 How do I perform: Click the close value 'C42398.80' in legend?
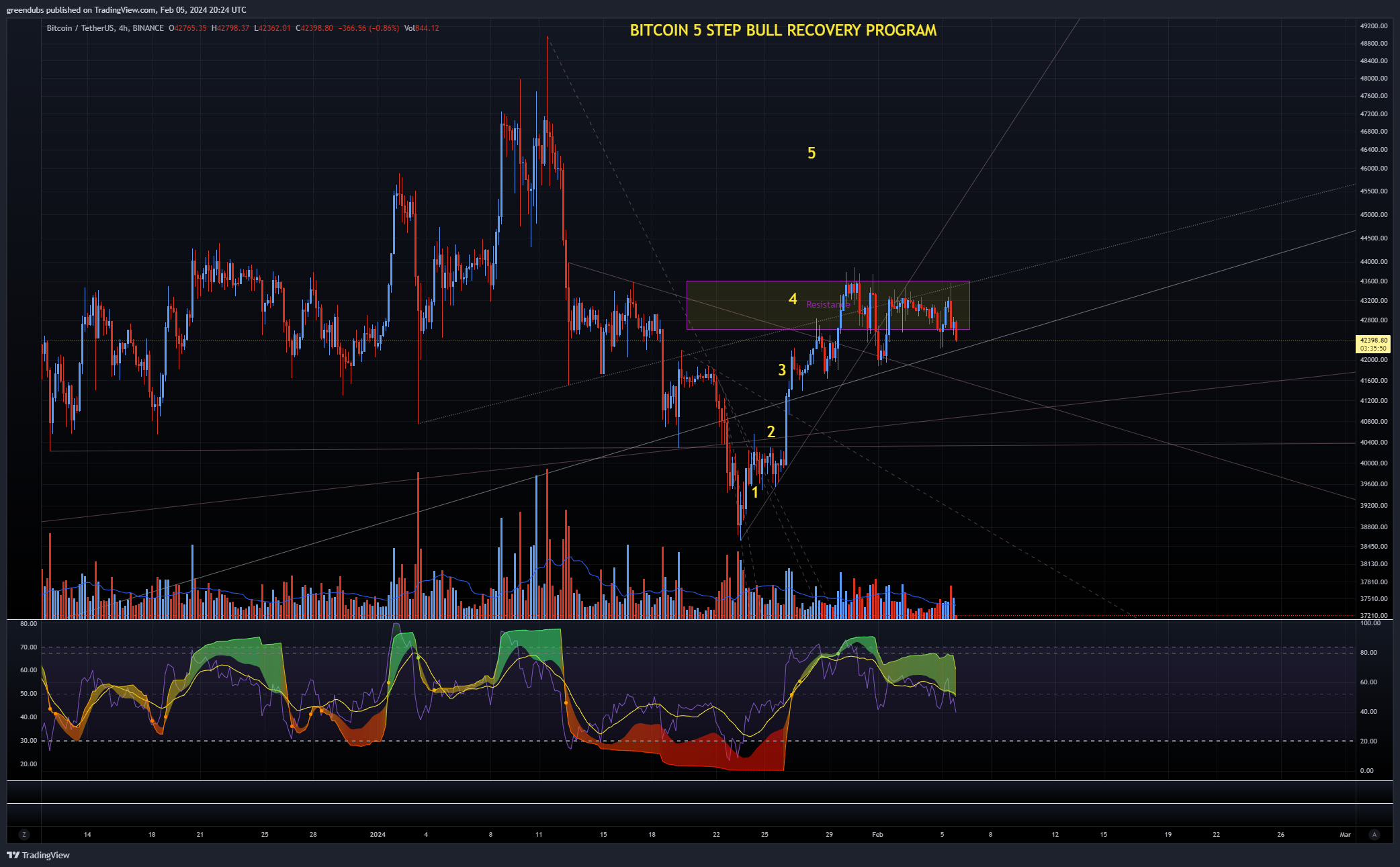[x=314, y=28]
